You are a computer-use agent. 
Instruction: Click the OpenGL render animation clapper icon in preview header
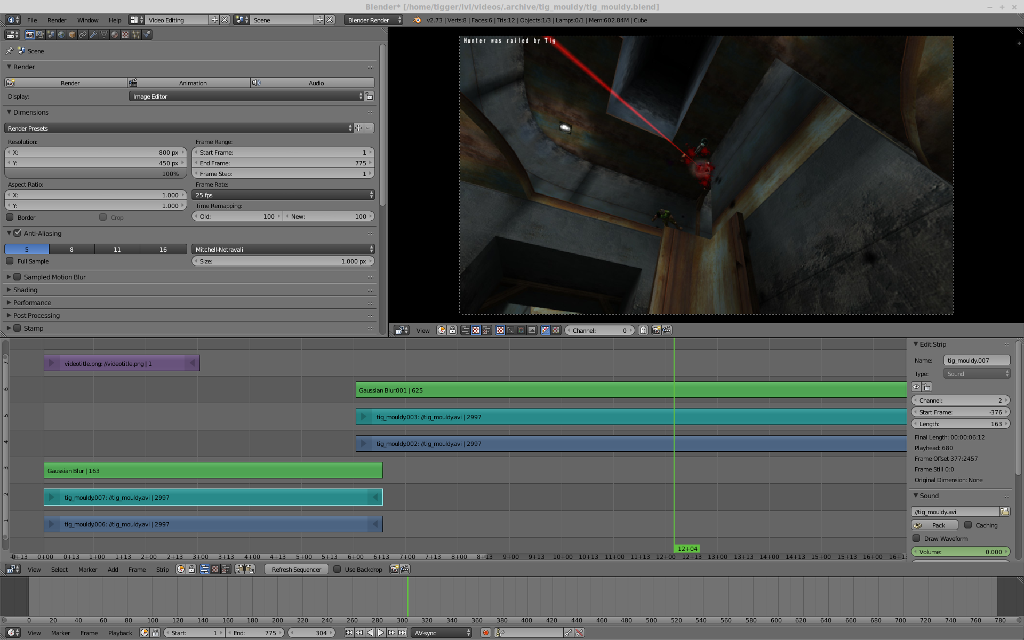[667, 330]
